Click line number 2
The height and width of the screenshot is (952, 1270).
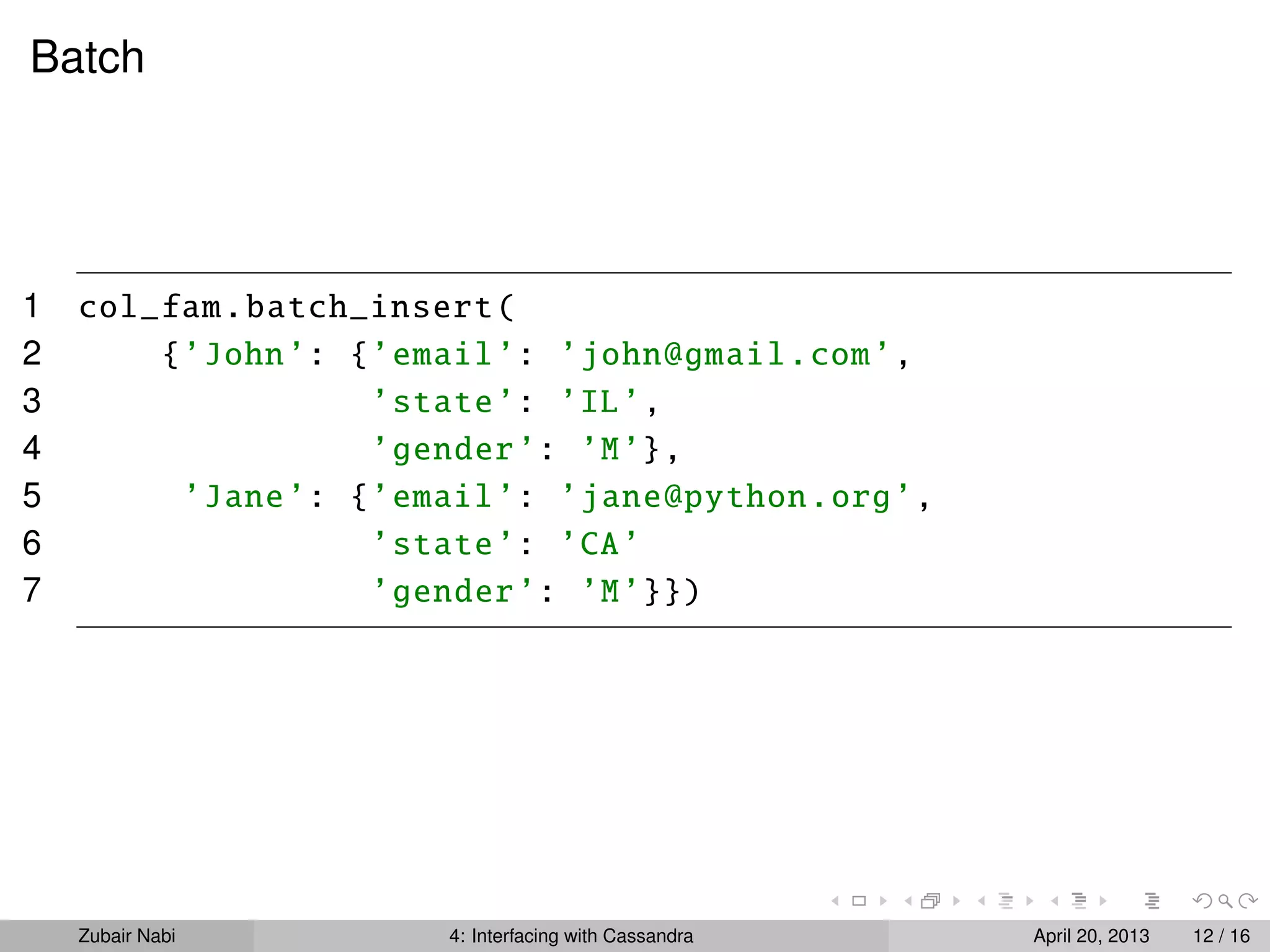(x=32, y=353)
